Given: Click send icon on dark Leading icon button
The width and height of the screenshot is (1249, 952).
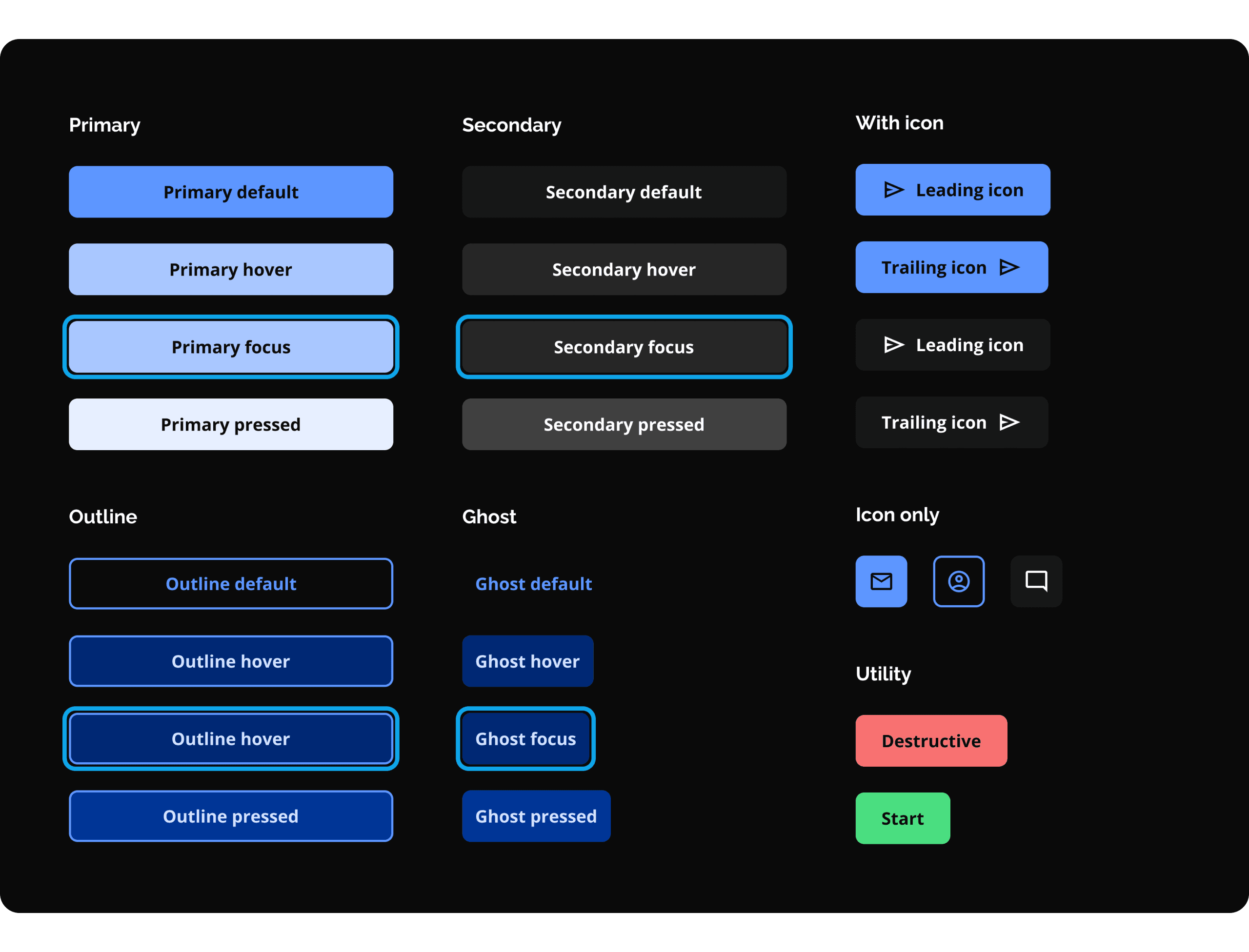Looking at the screenshot, I should pos(894,344).
